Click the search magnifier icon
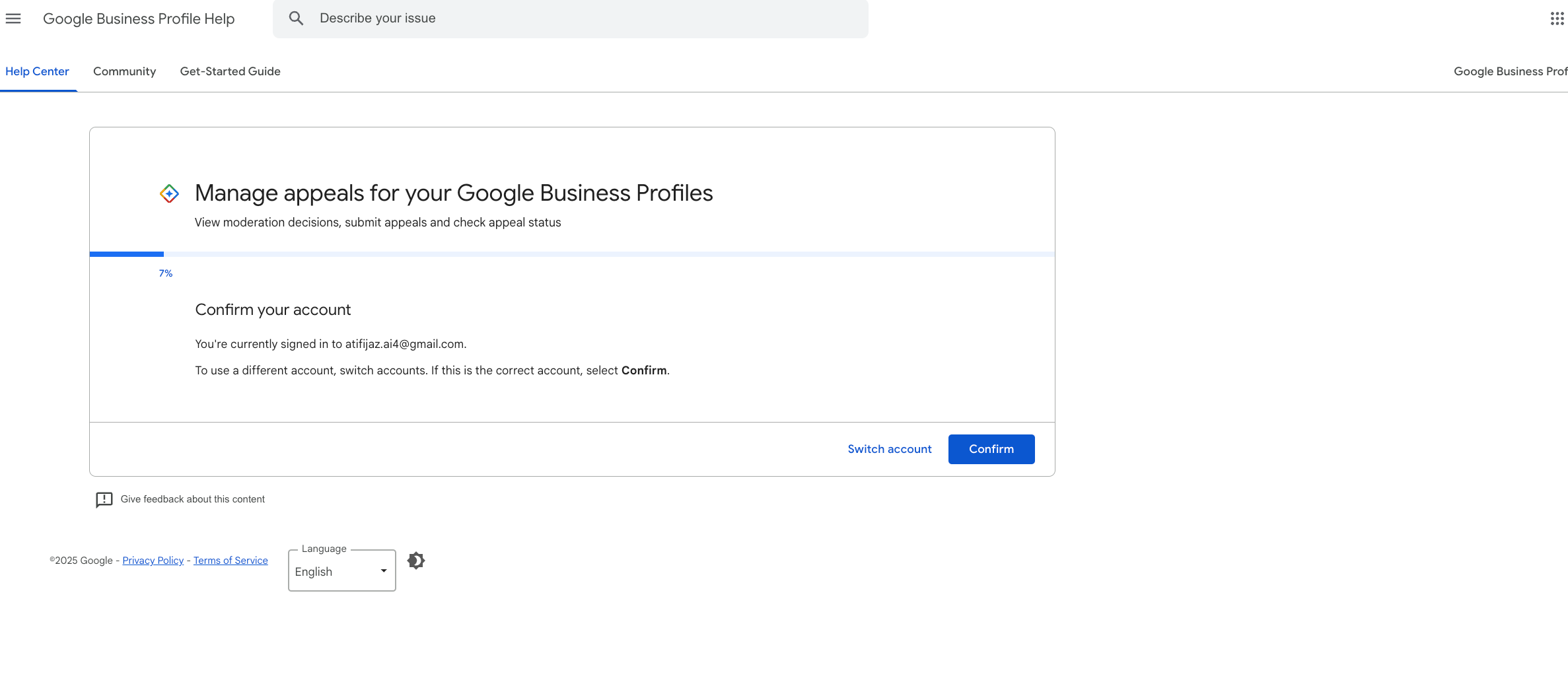The height and width of the screenshot is (688, 1568). (x=296, y=18)
